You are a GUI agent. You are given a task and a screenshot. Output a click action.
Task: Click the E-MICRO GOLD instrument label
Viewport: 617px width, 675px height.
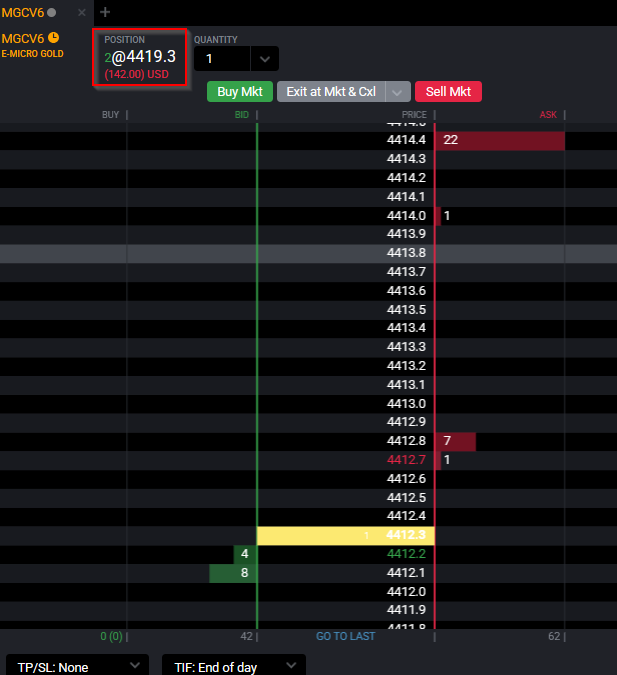32,54
